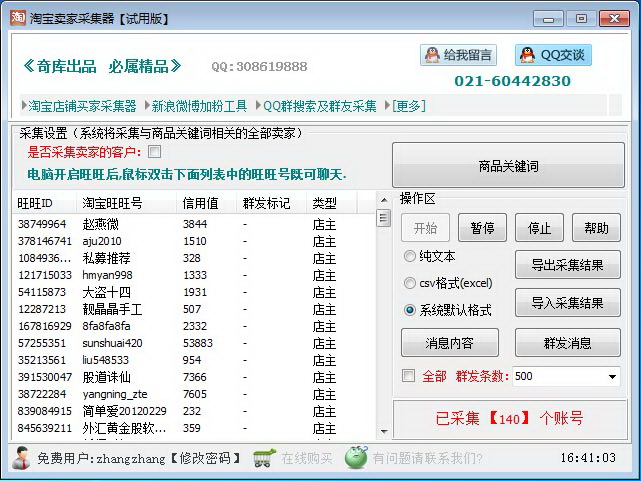Screen dimensions: 641x481
Task: Click 有问题请联系我们? link
Action: pyautogui.click(x=427, y=458)
